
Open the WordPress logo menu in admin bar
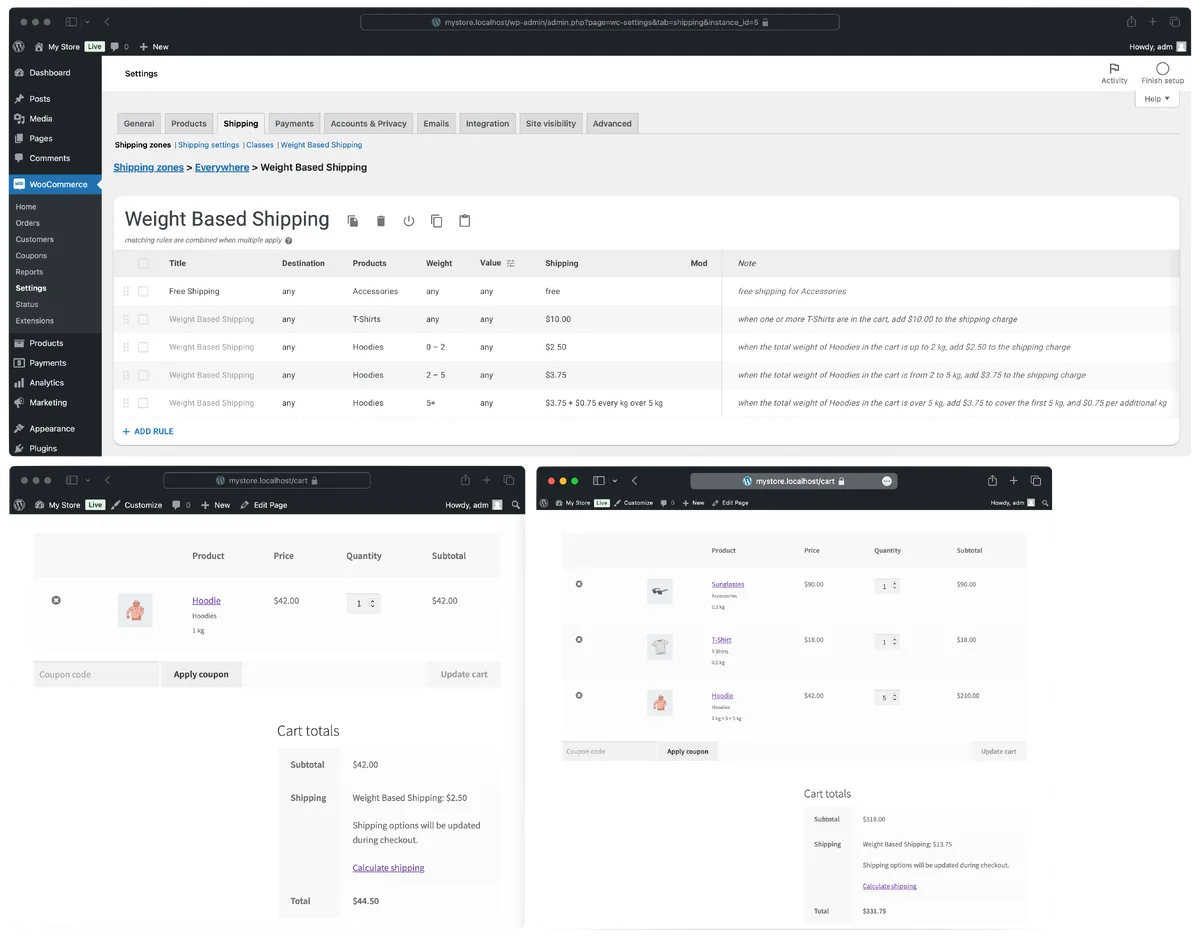[x=19, y=46]
